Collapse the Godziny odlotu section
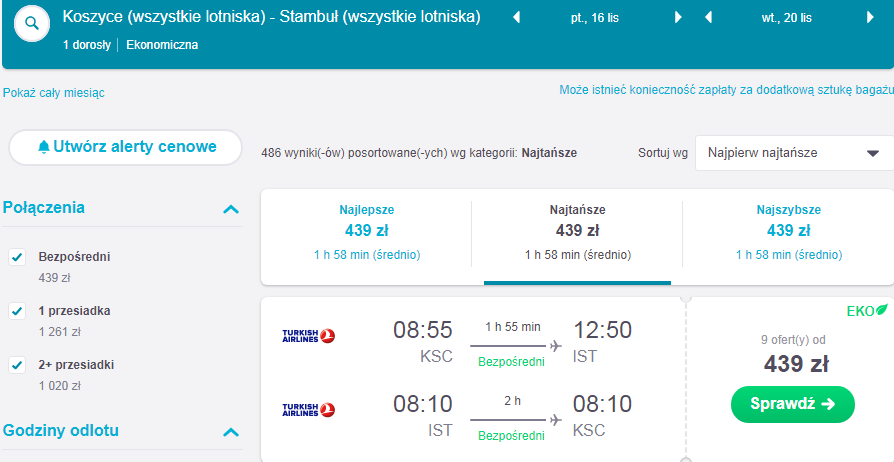894x462 pixels. [231, 432]
